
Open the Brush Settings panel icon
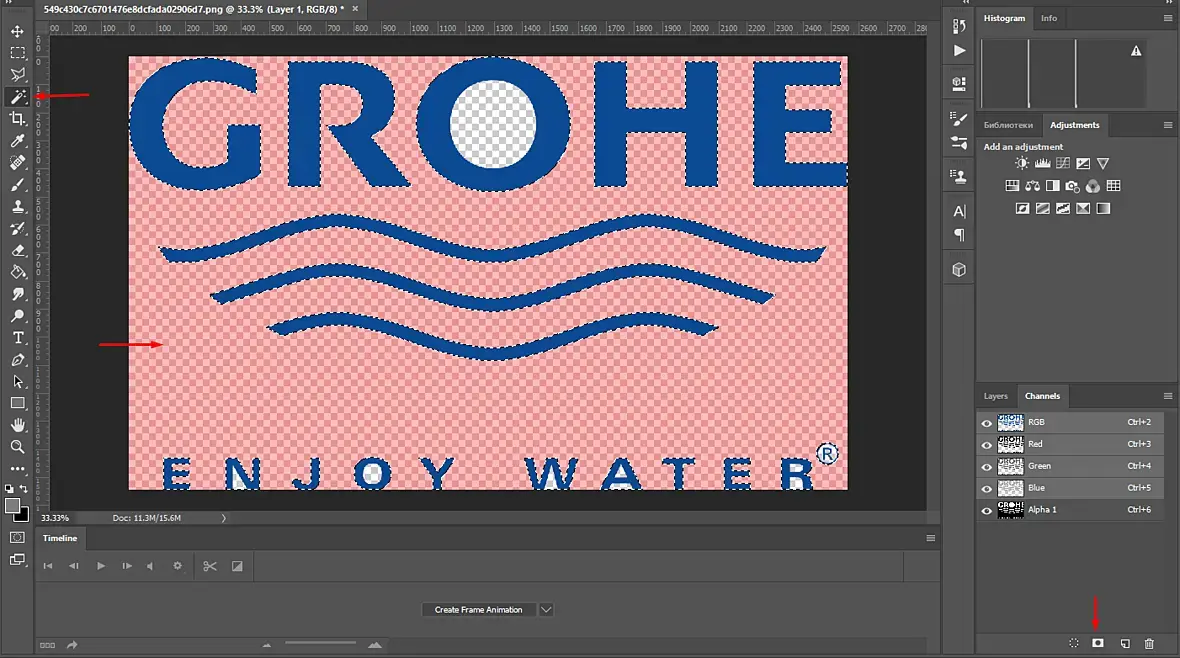pos(959,119)
